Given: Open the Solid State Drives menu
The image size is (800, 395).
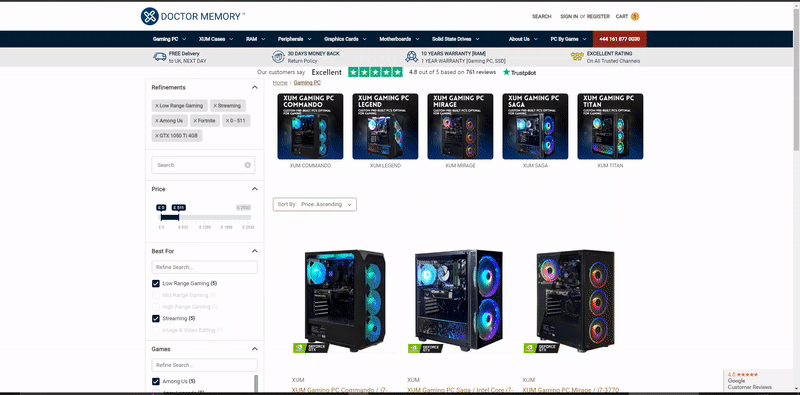Looking at the screenshot, I should pos(456,39).
